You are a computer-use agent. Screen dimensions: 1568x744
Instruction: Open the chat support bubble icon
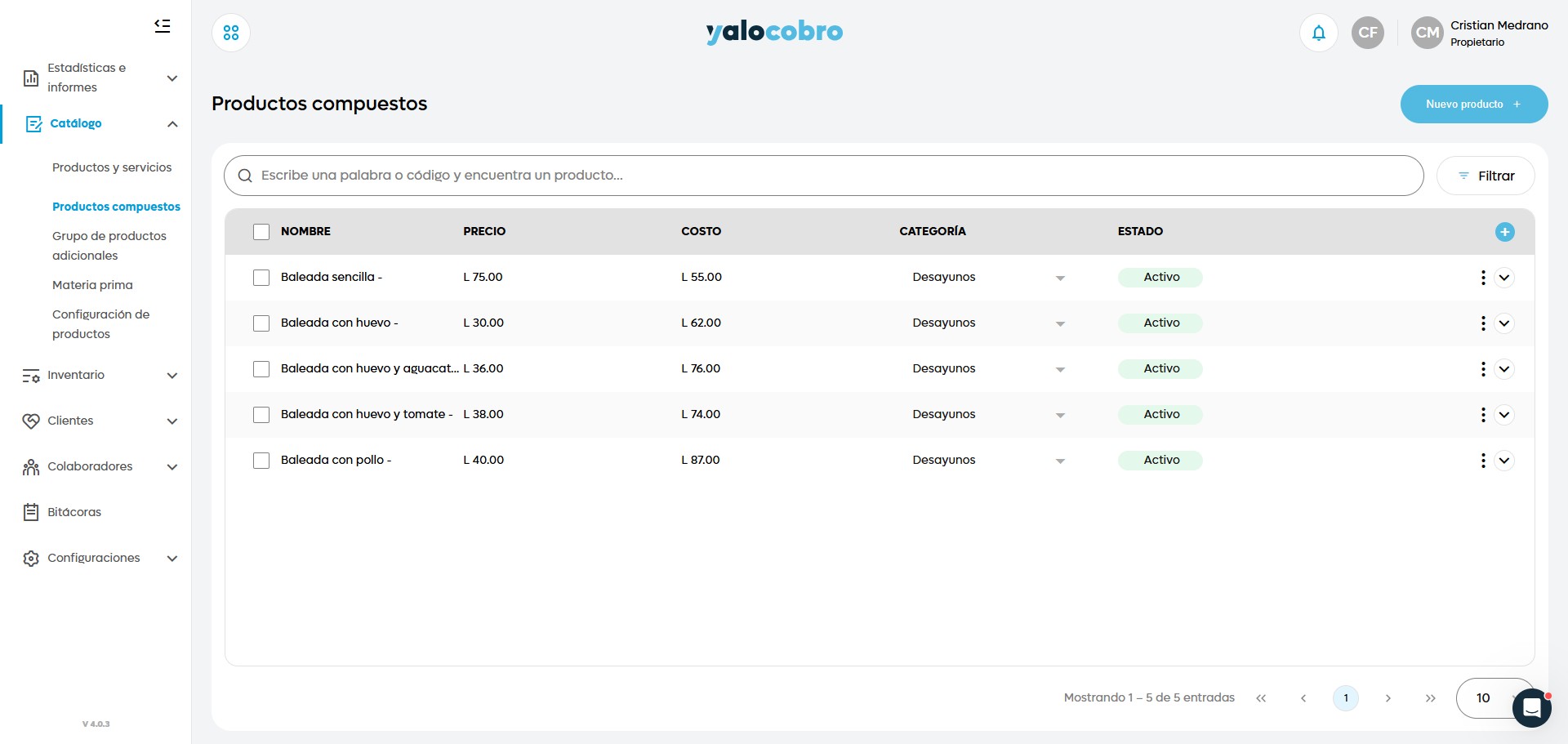click(1531, 707)
